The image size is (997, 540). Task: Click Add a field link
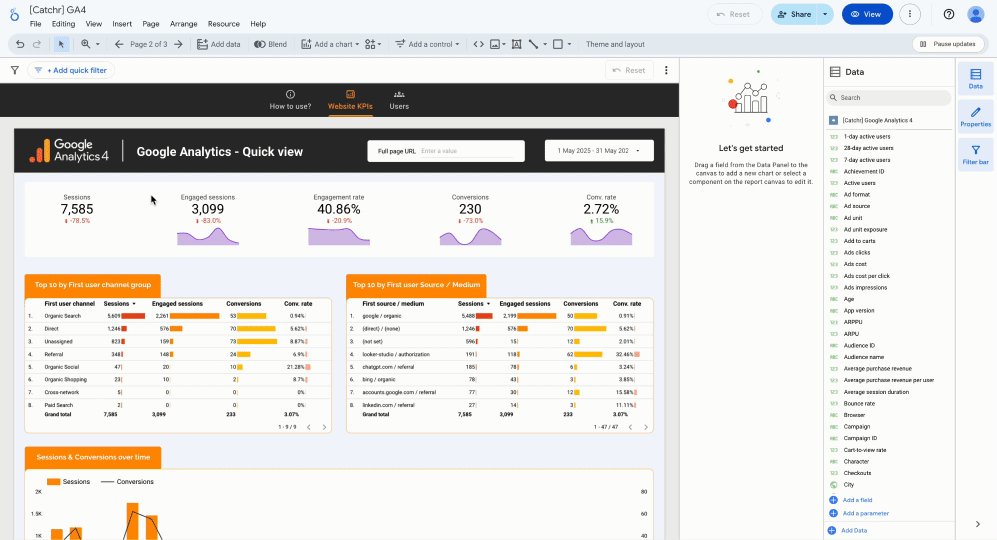click(851, 501)
